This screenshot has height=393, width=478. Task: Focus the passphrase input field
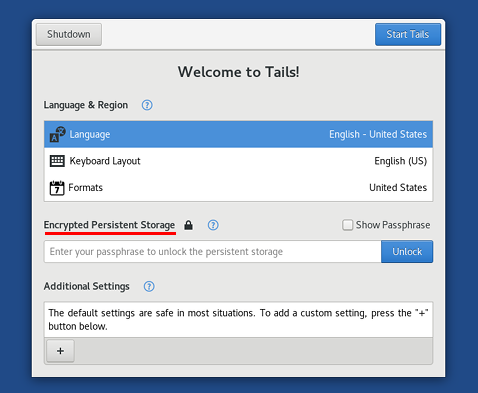pyautogui.click(x=213, y=252)
